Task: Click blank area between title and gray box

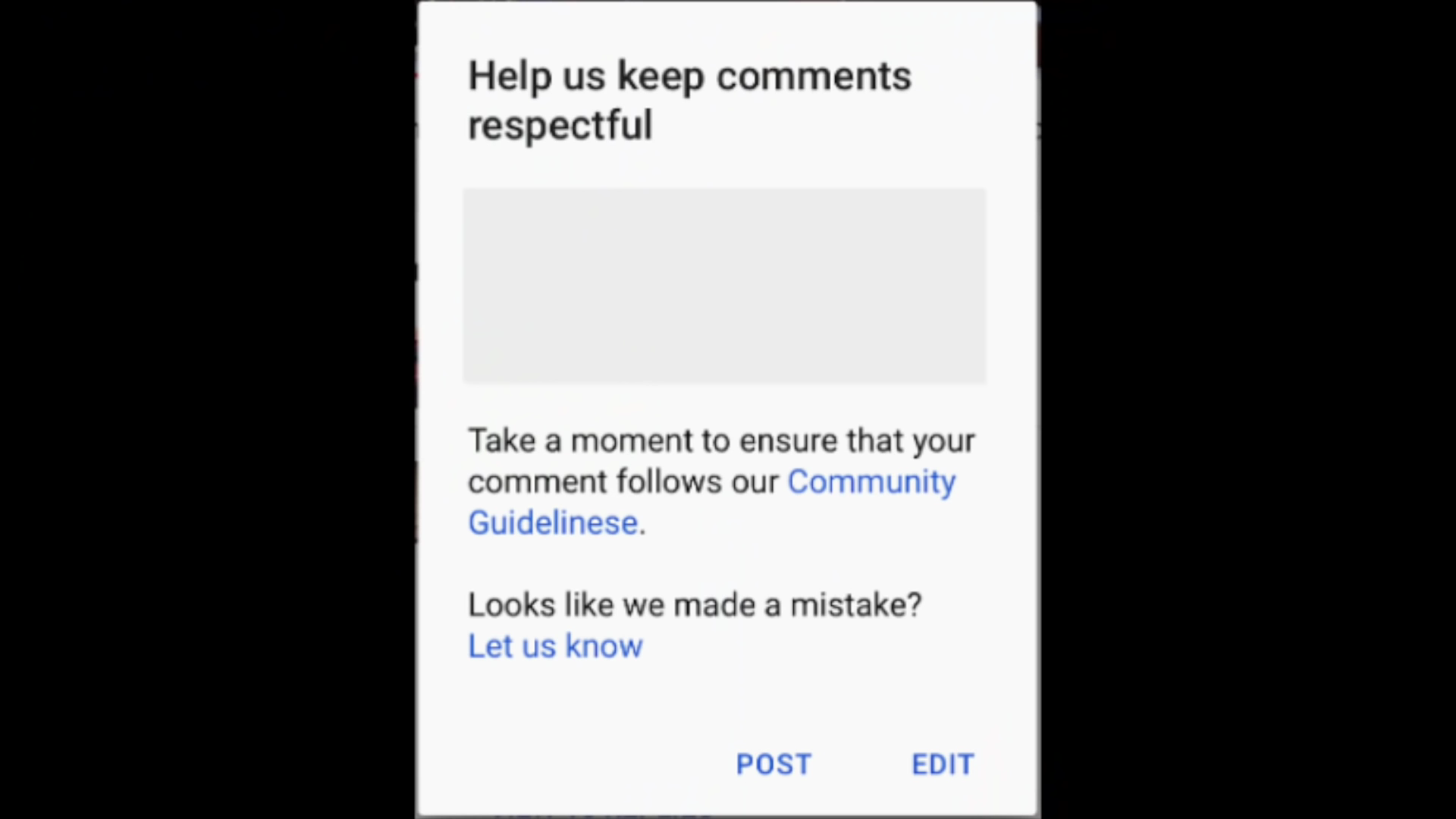Action: [x=724, y=168]
